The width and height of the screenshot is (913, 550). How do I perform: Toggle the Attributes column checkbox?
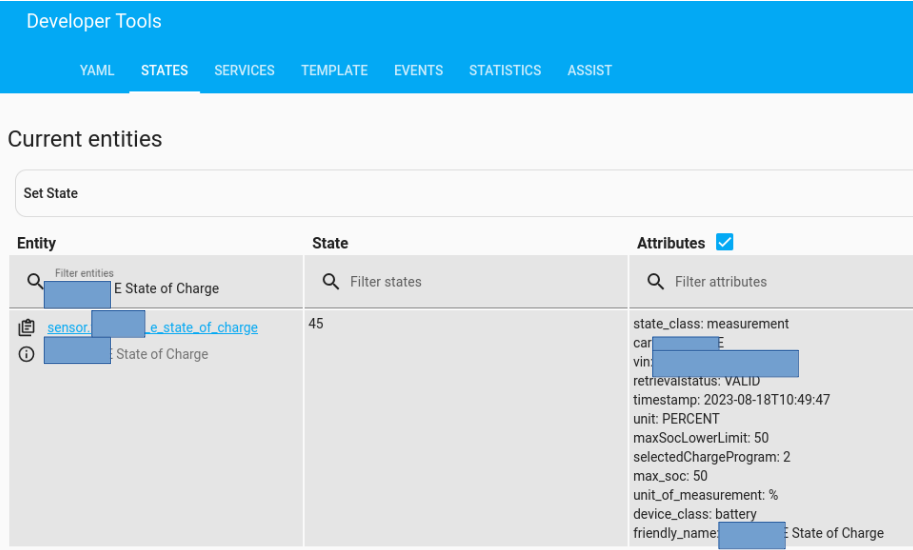pos(725,242)
